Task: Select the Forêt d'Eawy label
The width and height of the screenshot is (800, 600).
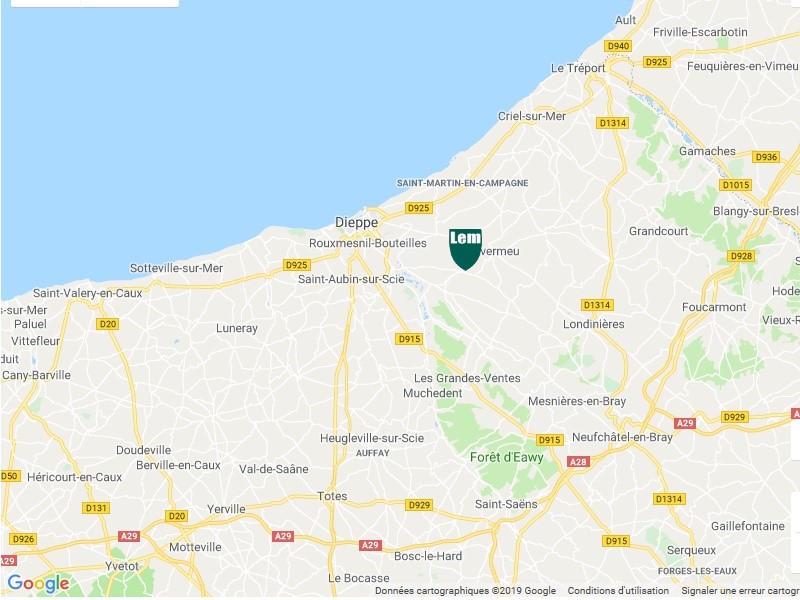Action: [x=506, y=457]
